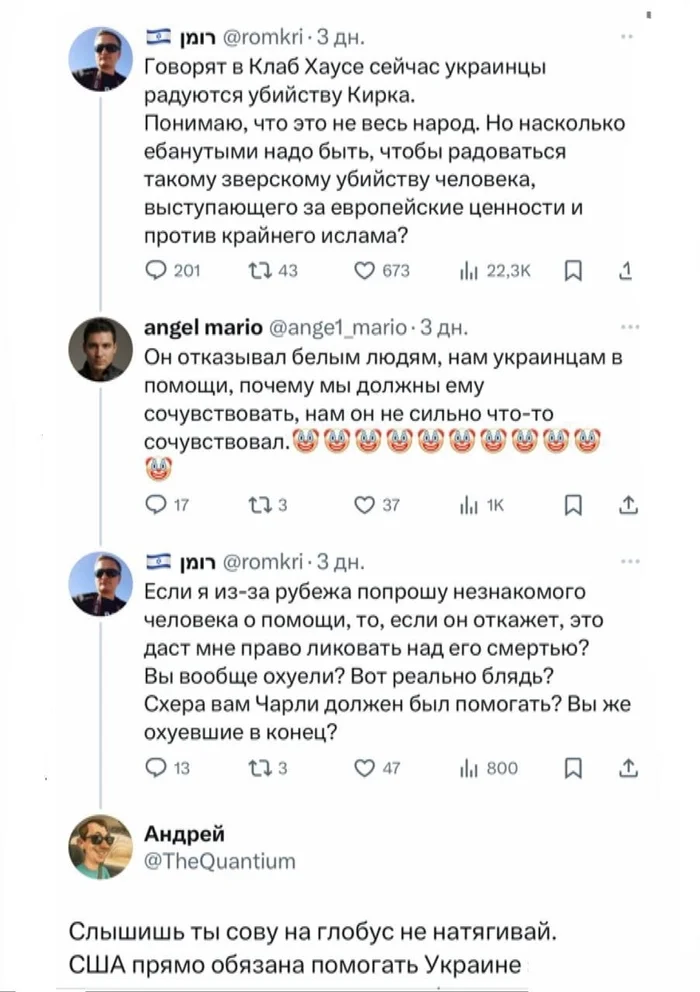The height and width of the screenshot is (992, 700).
Task: Bookmark the angel mario tweet
Action: (x=572, y=506)
